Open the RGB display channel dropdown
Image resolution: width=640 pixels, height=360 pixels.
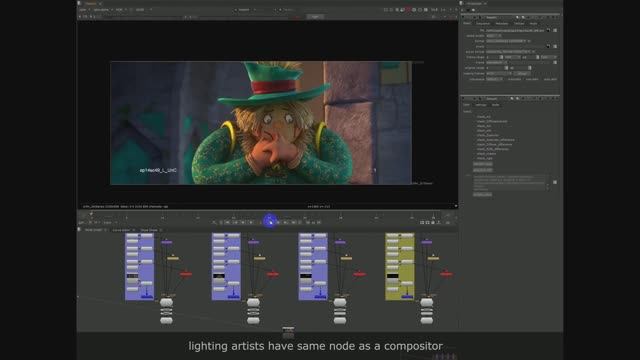click(x=120, y=9)
